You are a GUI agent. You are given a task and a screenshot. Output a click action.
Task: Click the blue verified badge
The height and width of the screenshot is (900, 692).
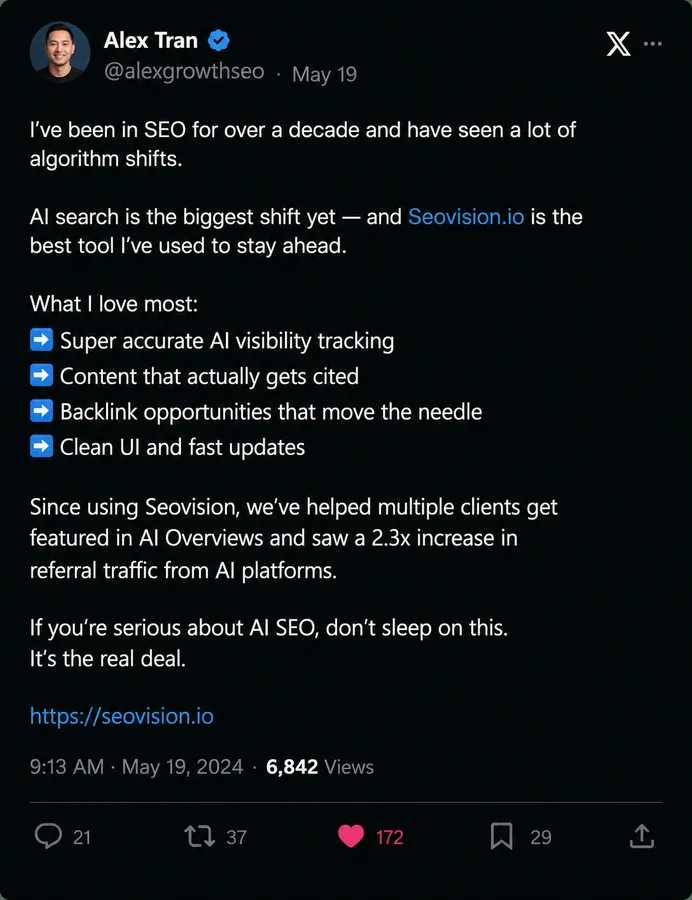219,41
